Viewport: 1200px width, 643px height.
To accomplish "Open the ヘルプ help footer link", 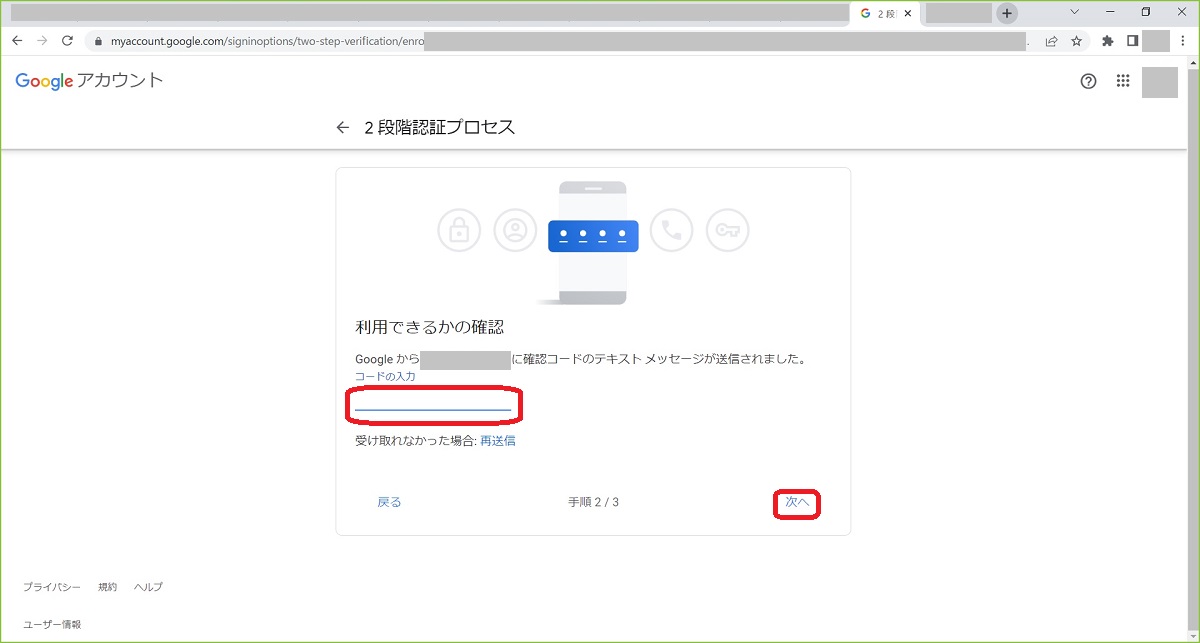I will [148, 587].
